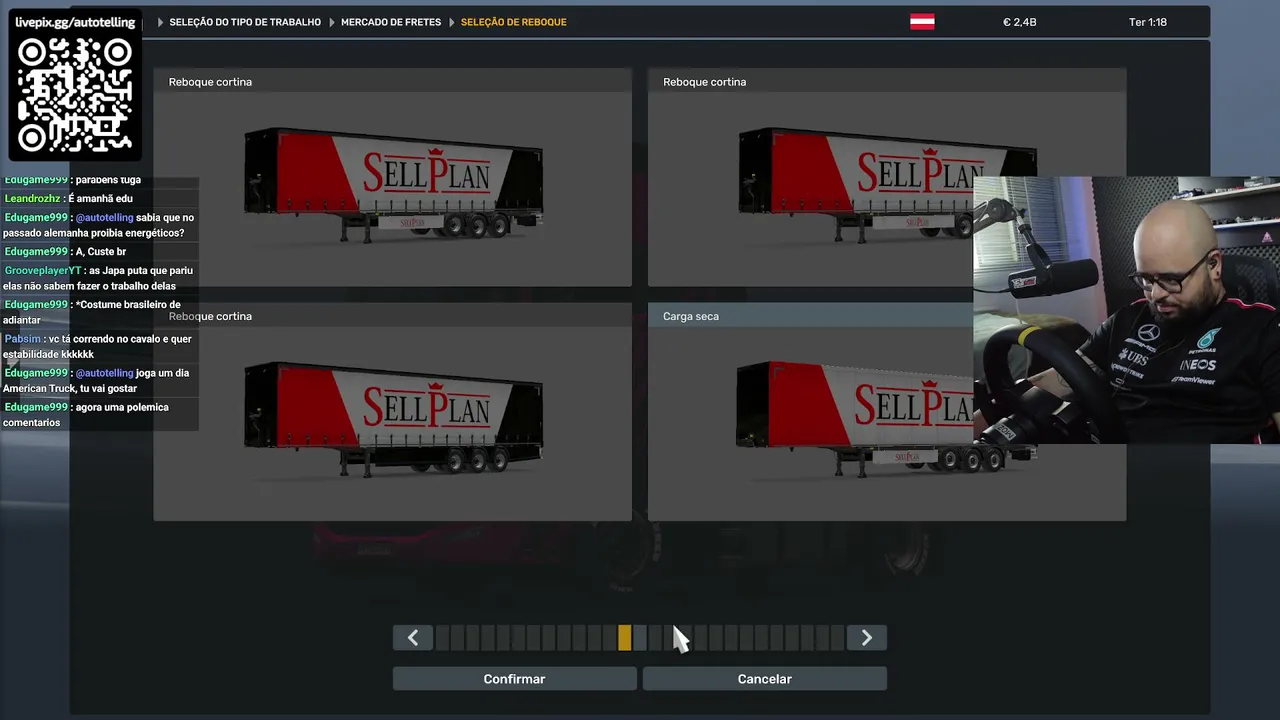Click chat message mentioning 'American Truck'

pos(96,381)
